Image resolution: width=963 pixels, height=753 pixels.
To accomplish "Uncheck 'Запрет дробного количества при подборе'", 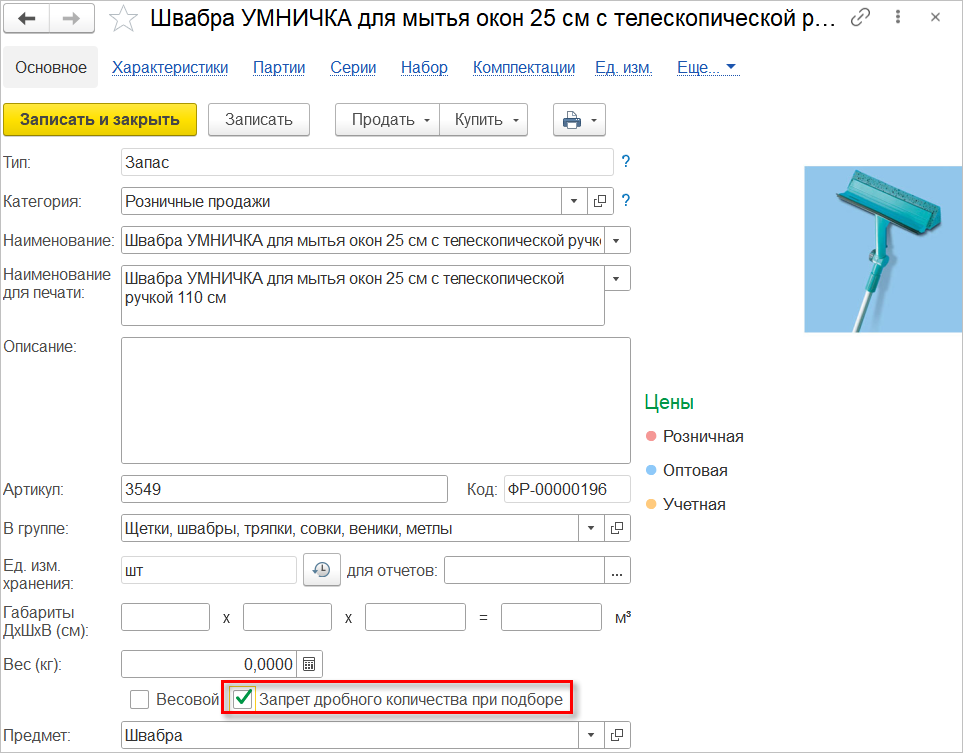I will 243,698.
